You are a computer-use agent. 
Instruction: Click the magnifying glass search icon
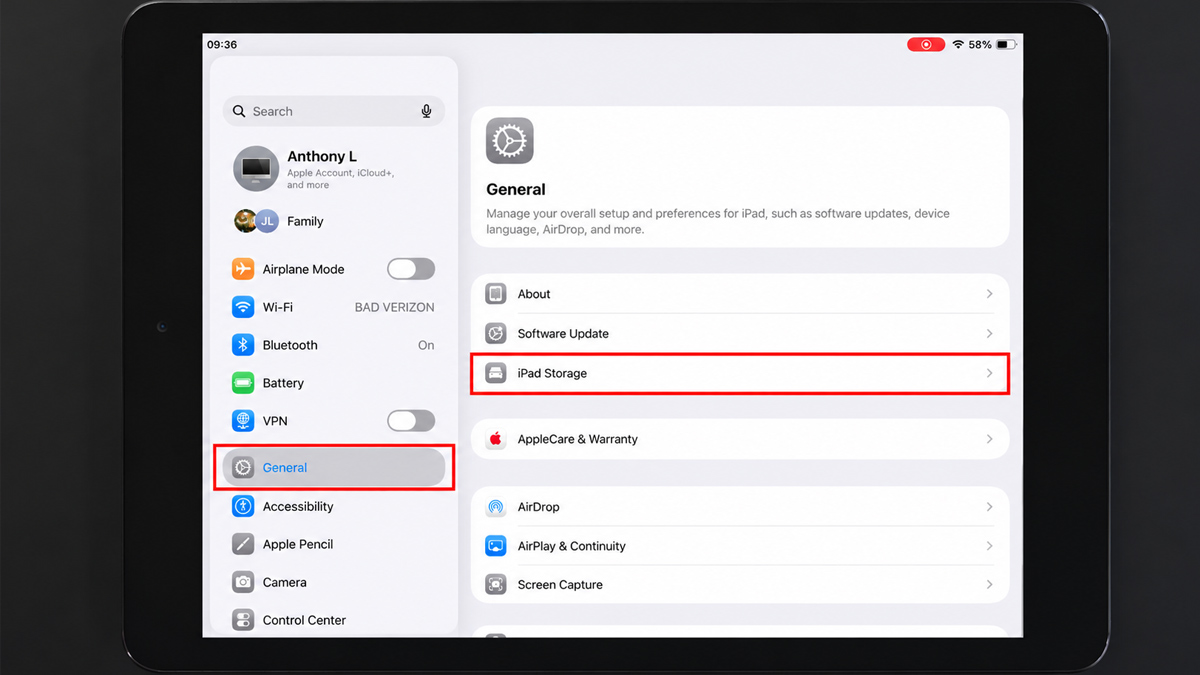click(x=239, y=111)
